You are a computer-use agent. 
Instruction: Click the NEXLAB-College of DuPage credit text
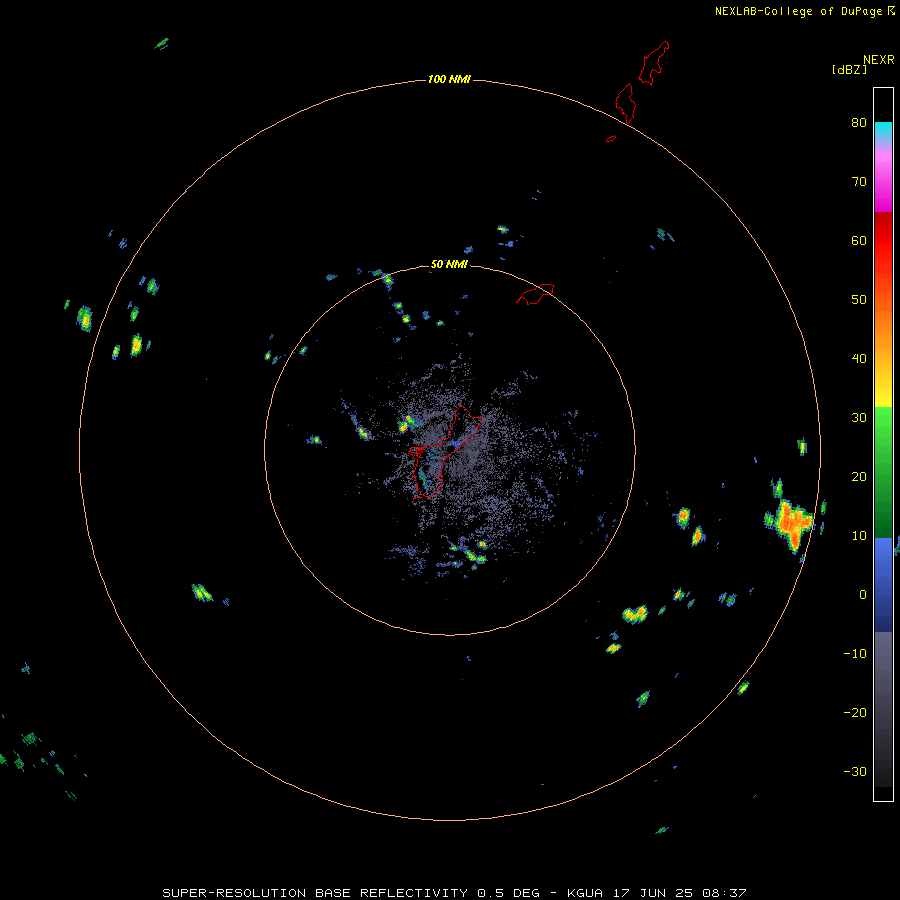point(799,11)
